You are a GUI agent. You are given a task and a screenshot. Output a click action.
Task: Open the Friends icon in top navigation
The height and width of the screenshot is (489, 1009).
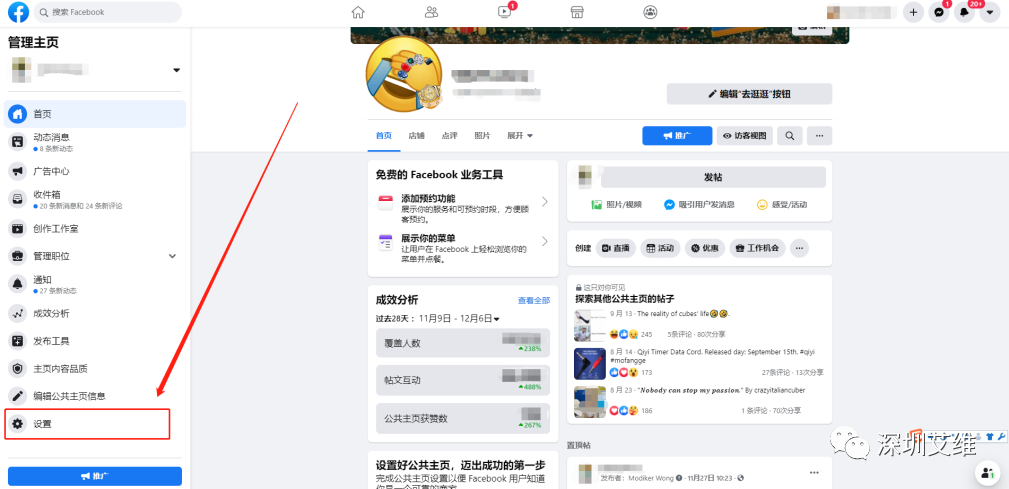(431, 12)
